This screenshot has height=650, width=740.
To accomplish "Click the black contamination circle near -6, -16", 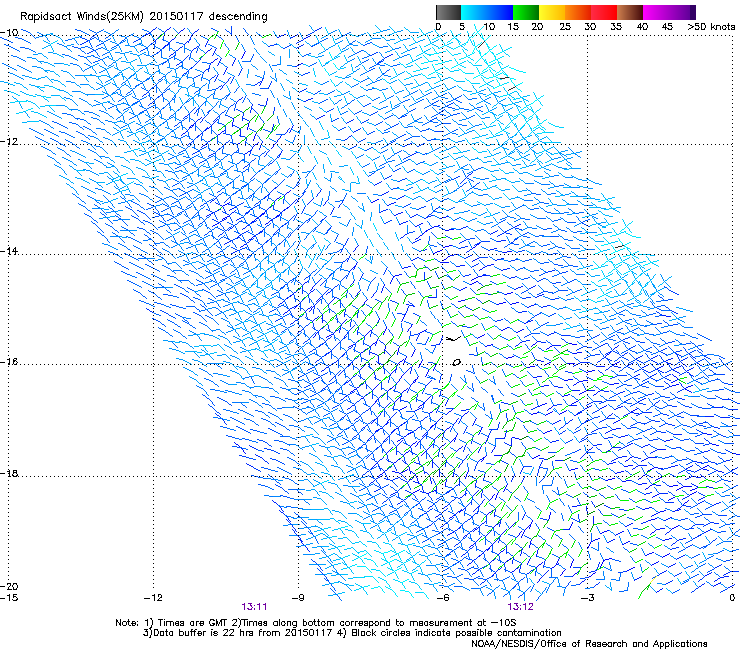I will (x=456, y=363).
